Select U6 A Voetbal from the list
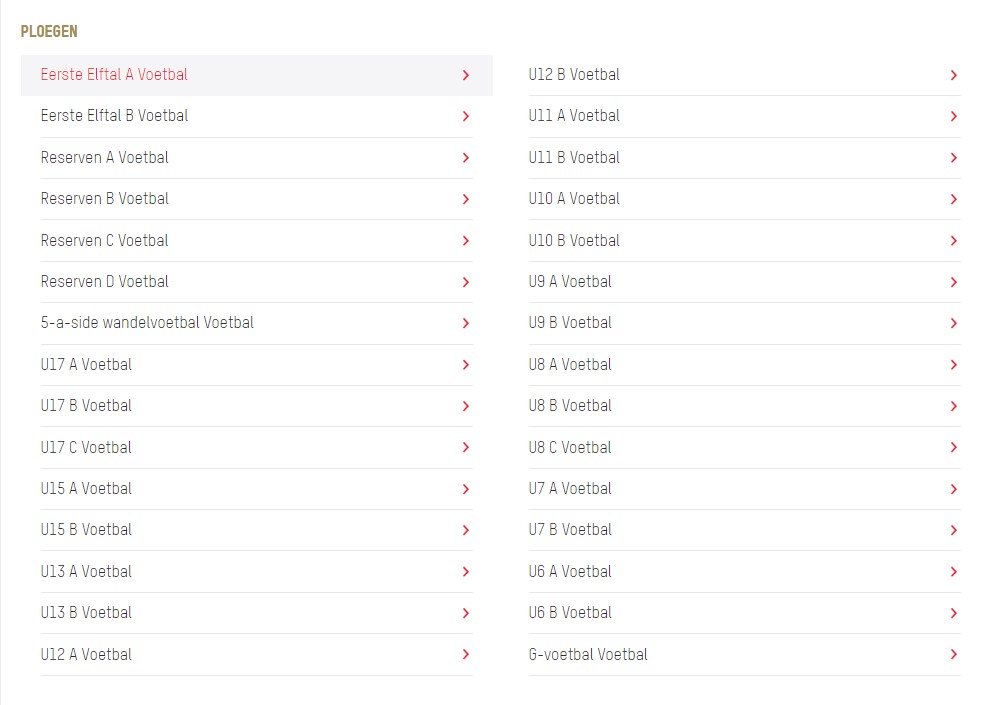The image size is (997, 705). 744,572
